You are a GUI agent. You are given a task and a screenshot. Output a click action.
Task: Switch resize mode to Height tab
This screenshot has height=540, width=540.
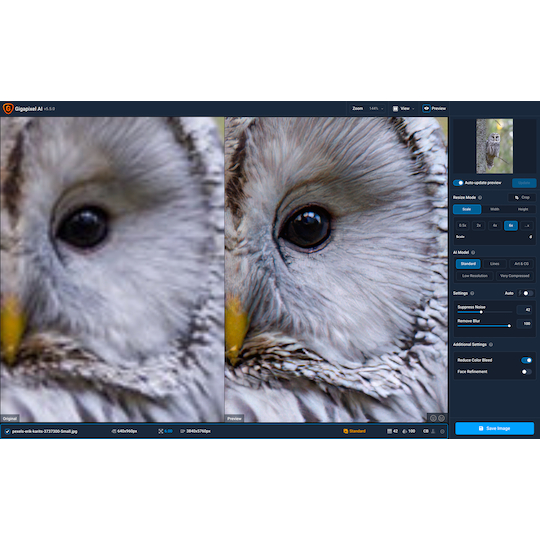523,209
